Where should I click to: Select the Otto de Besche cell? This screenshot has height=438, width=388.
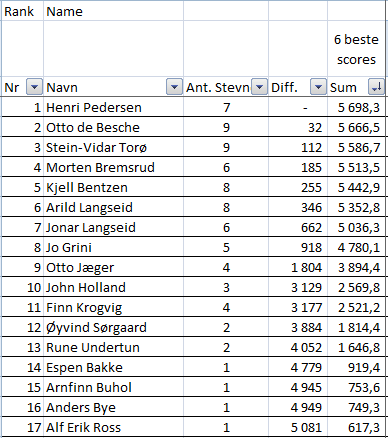[113, 127]
